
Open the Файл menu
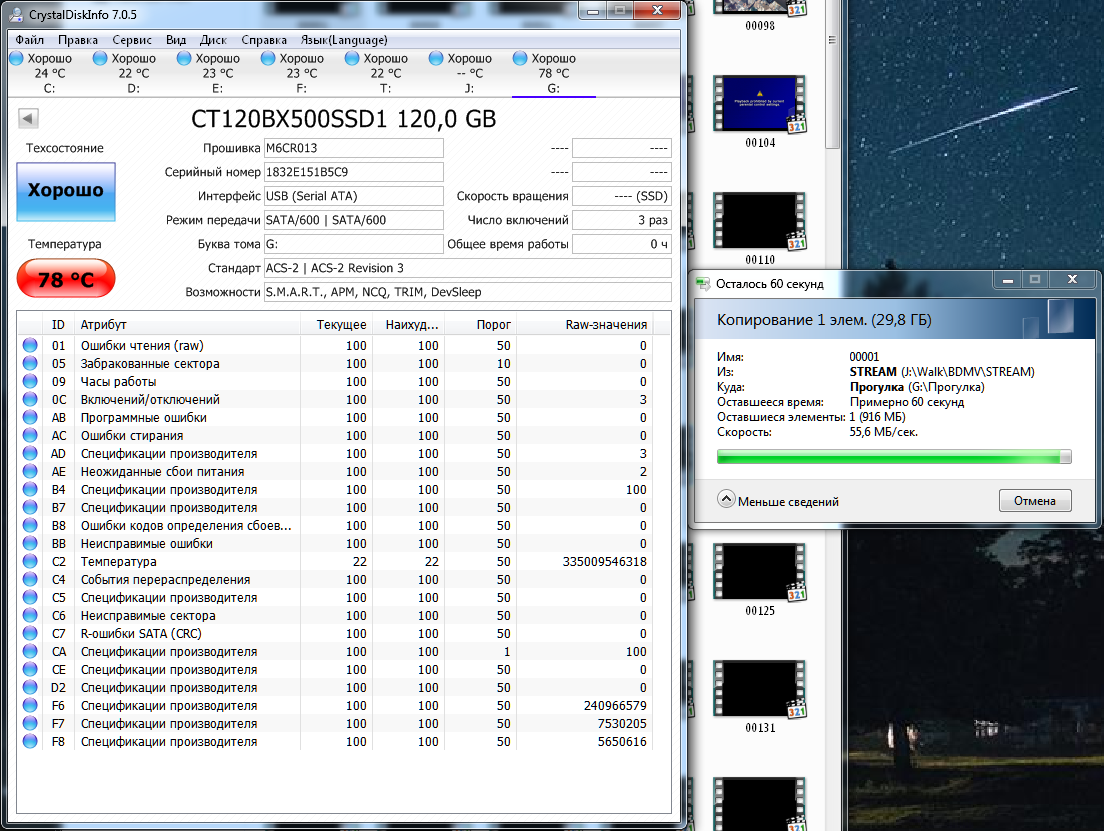click(30, 40)
